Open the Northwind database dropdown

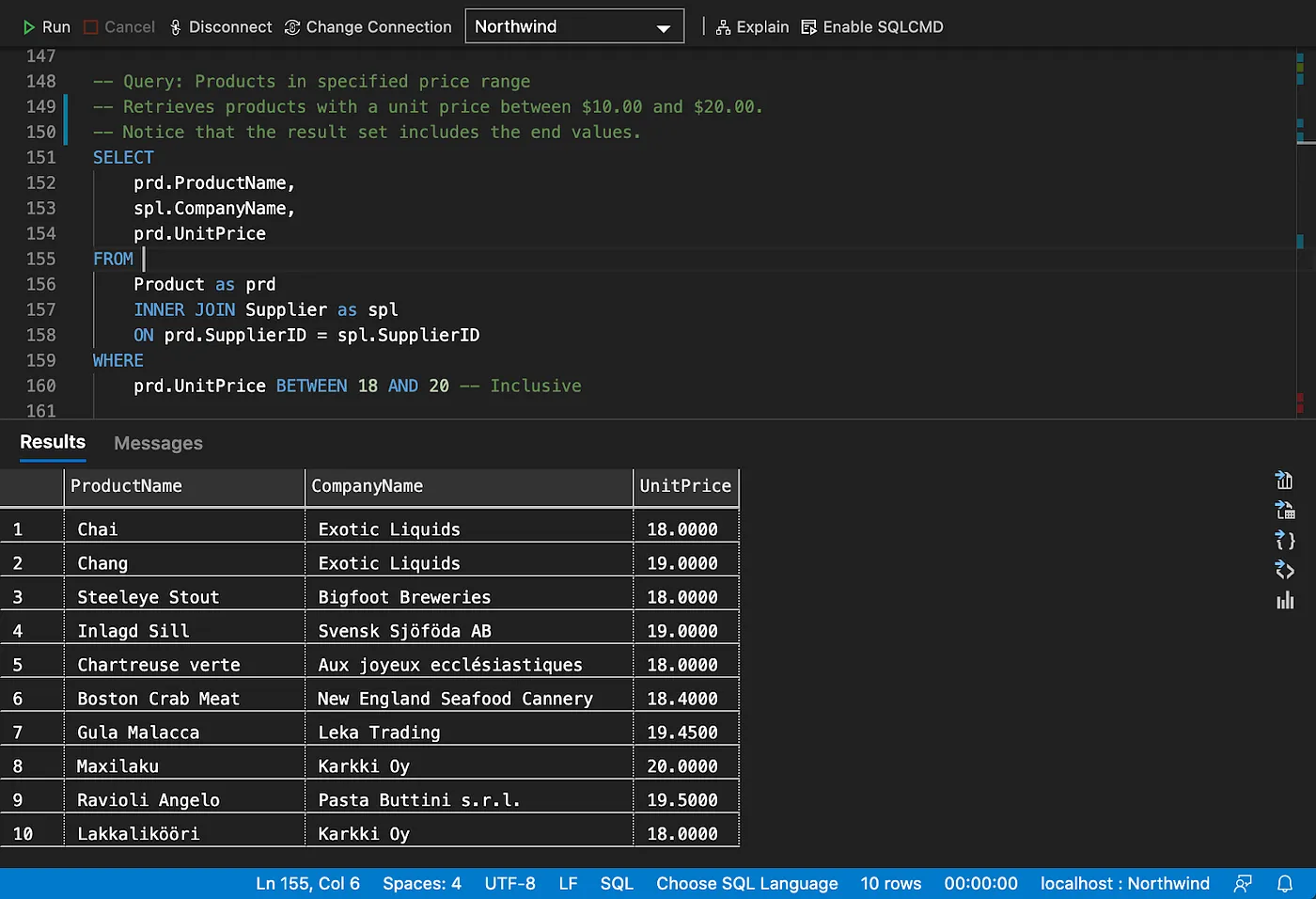coord(574,26)
